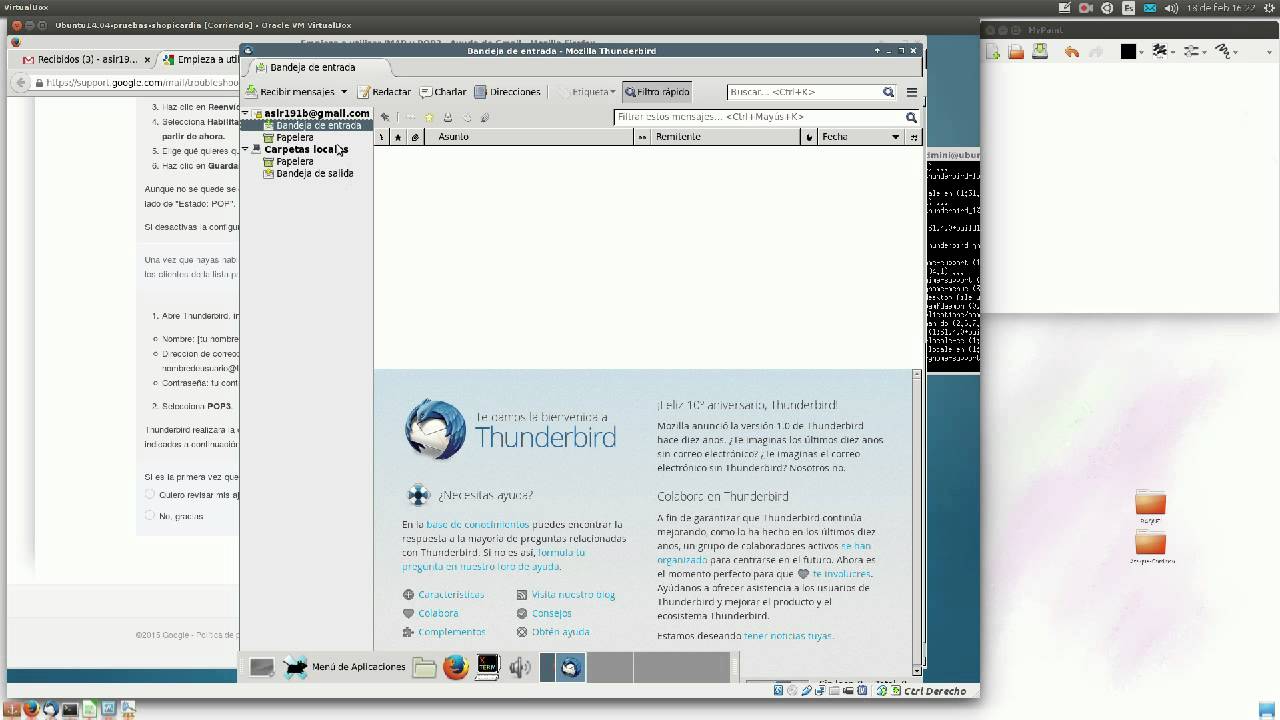This screenshot has height=720, width=1280.
Task: Toggle attachment quick filter icon
Action: click(x=485, y=117)
